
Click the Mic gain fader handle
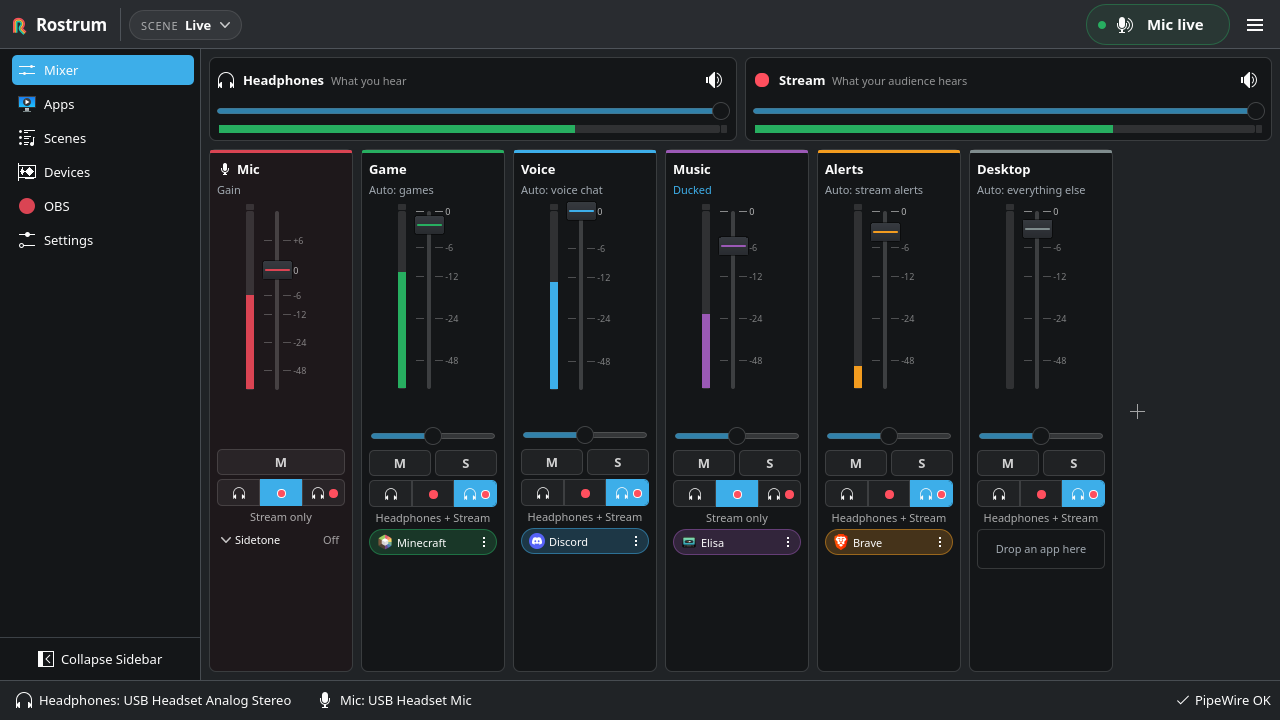[x=277, y=270]
